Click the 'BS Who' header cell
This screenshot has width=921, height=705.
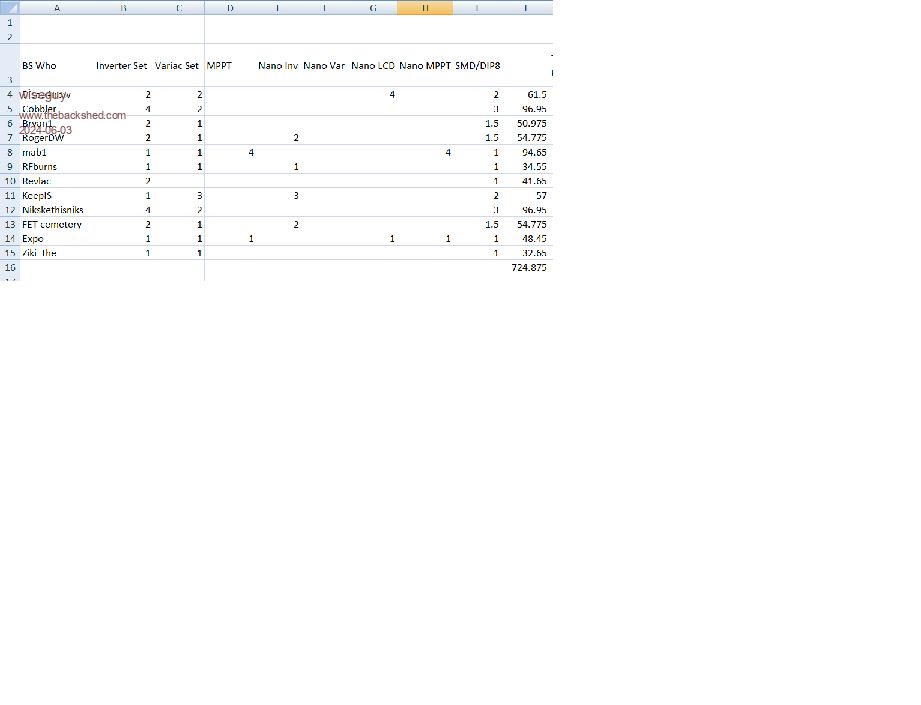(40, 65)
